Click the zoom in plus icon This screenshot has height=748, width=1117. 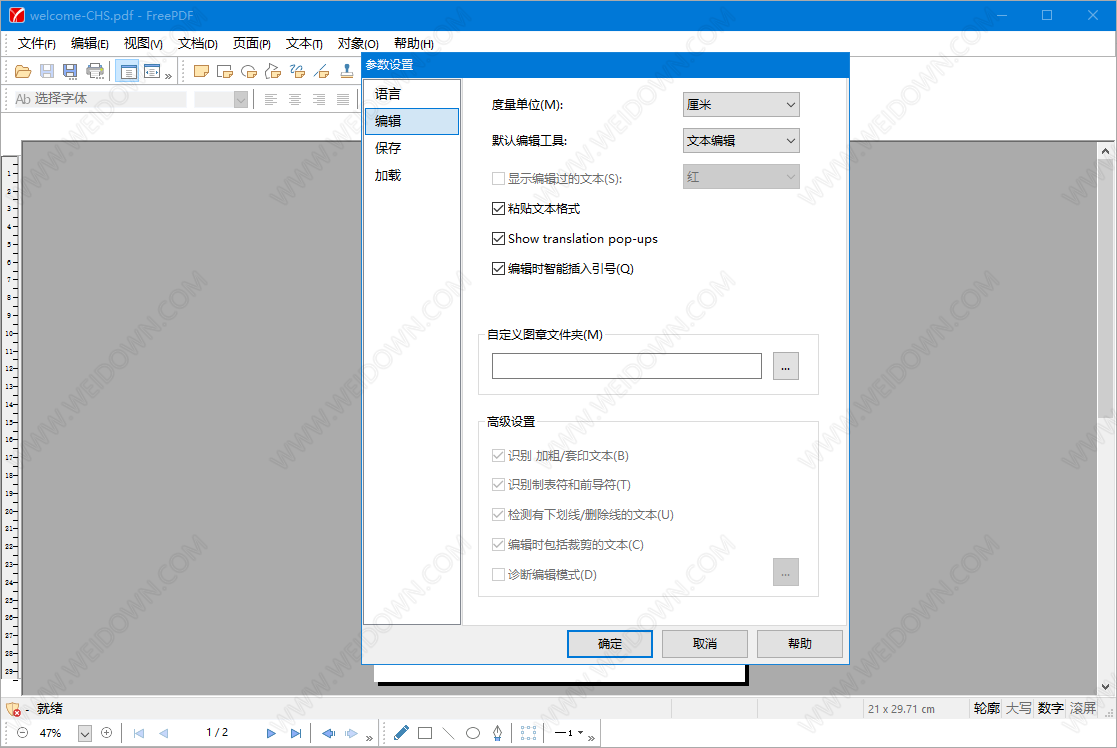point(106,733)
